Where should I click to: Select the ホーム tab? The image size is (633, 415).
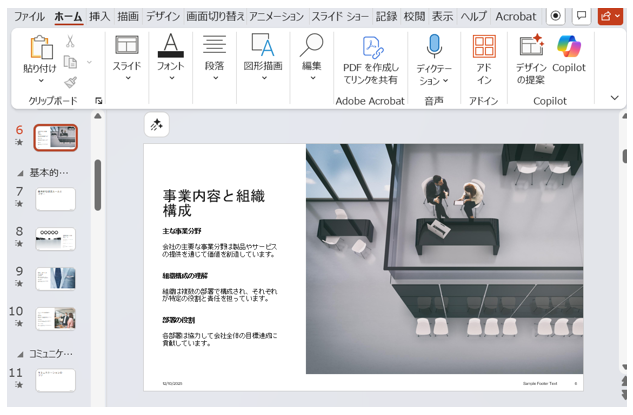tap(68, 17)
